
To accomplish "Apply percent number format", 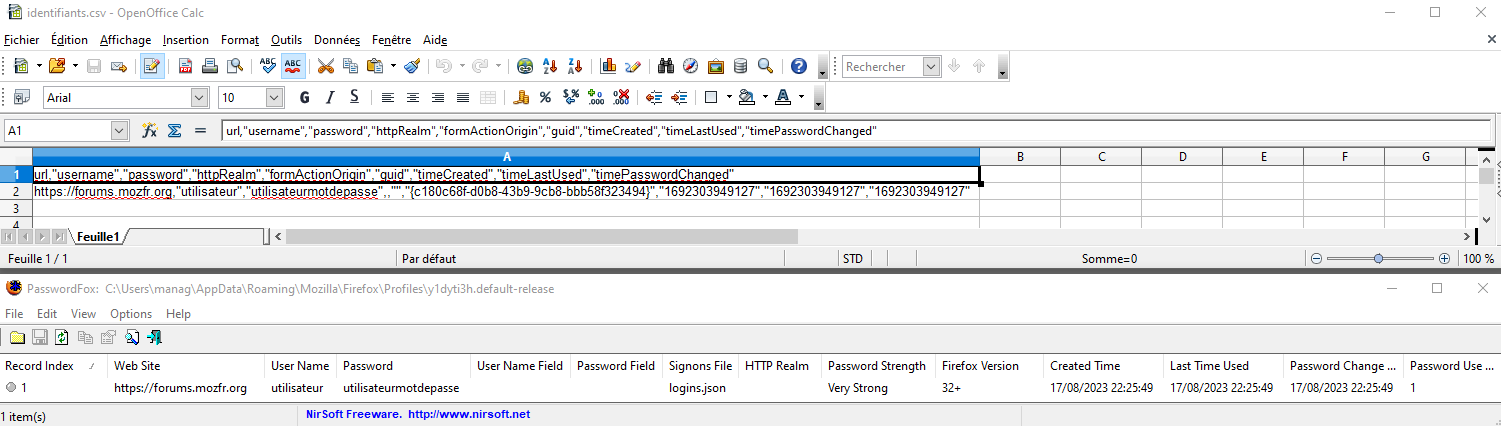I will (545, 97).
